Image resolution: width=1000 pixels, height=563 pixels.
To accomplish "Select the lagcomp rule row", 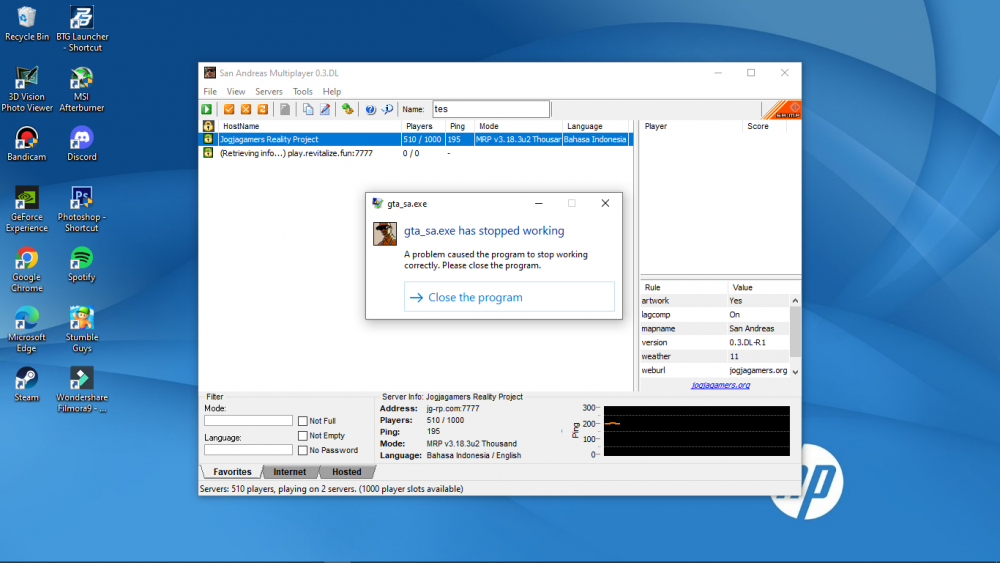I will [715, 315].
